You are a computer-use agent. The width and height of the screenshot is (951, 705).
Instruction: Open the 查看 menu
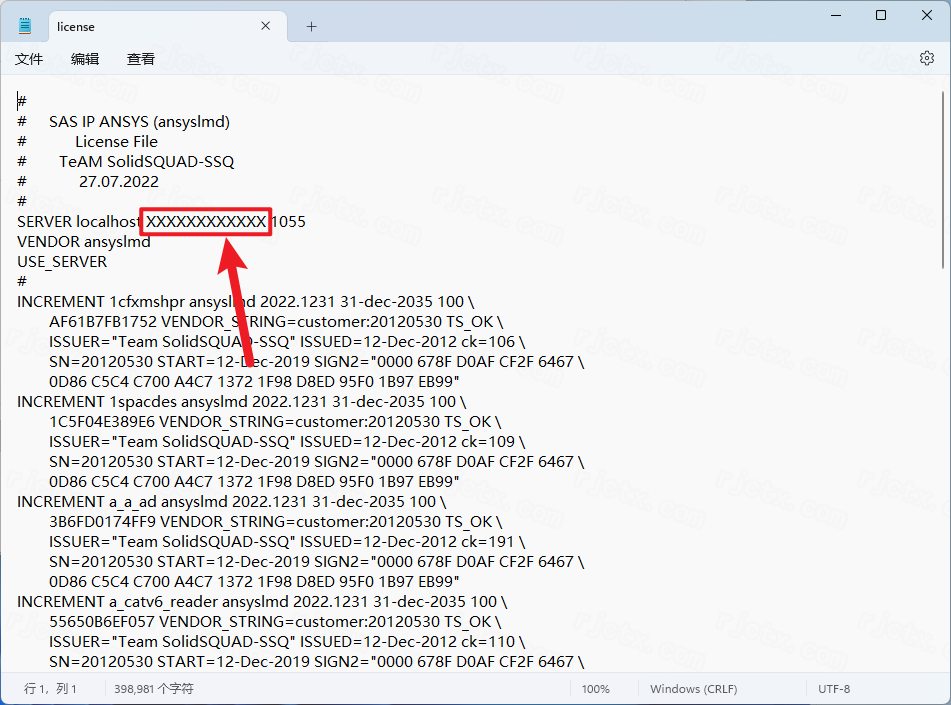[x=141, y=59]
